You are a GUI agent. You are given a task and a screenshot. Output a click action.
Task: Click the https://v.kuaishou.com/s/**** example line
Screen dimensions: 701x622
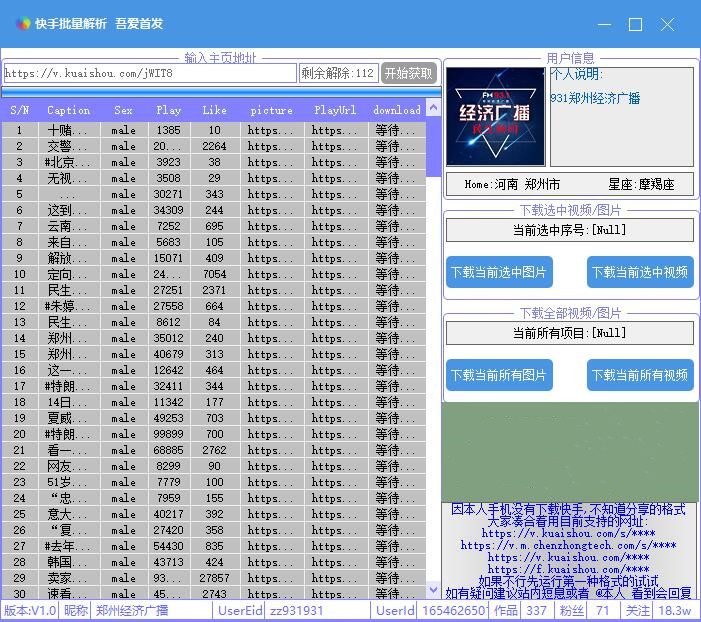point(568,533)
